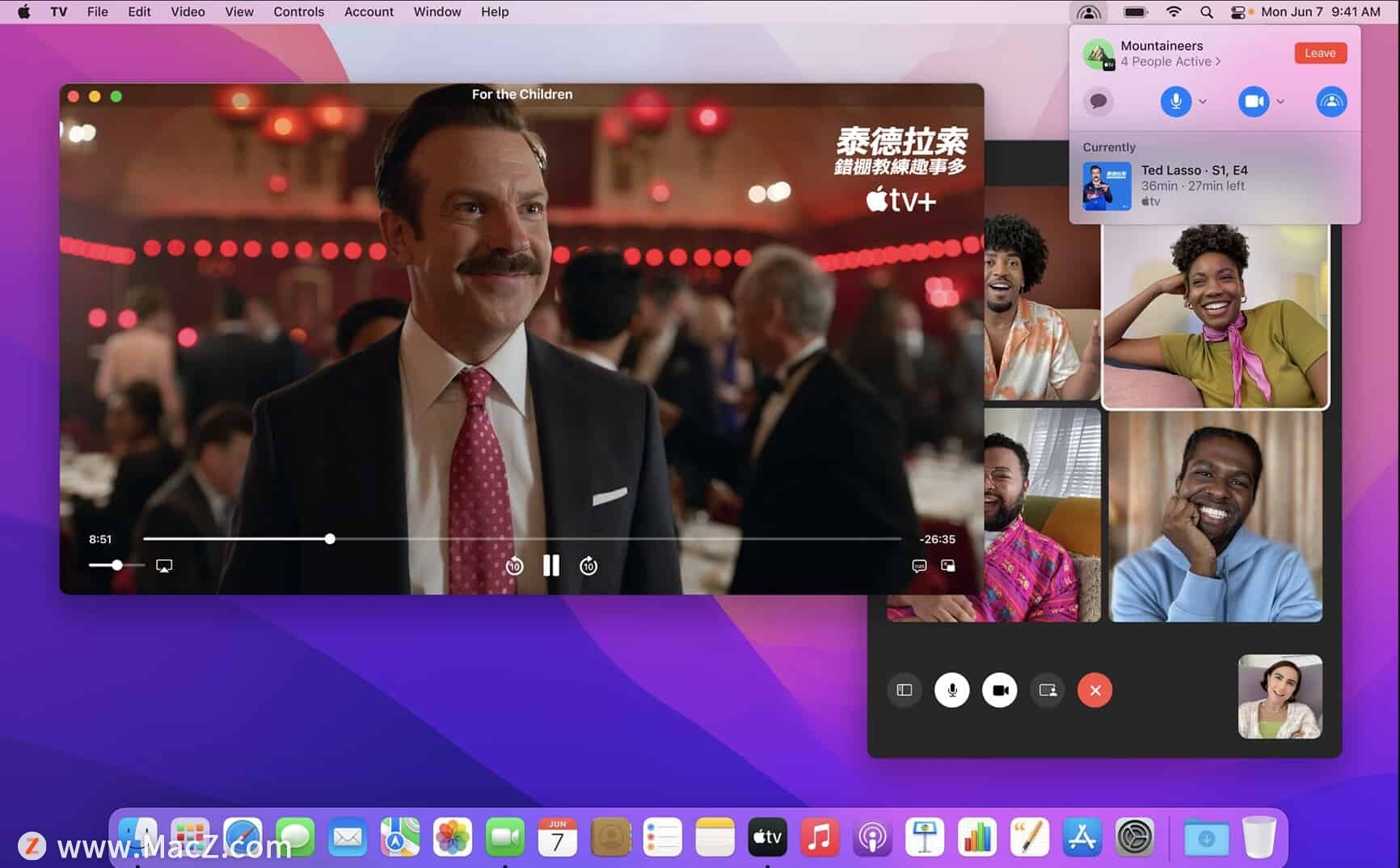Image resolution: width=1400 pixels, height=868 pixels.
Task: Open Numbers from the Dock
Action: click(977, 837)
